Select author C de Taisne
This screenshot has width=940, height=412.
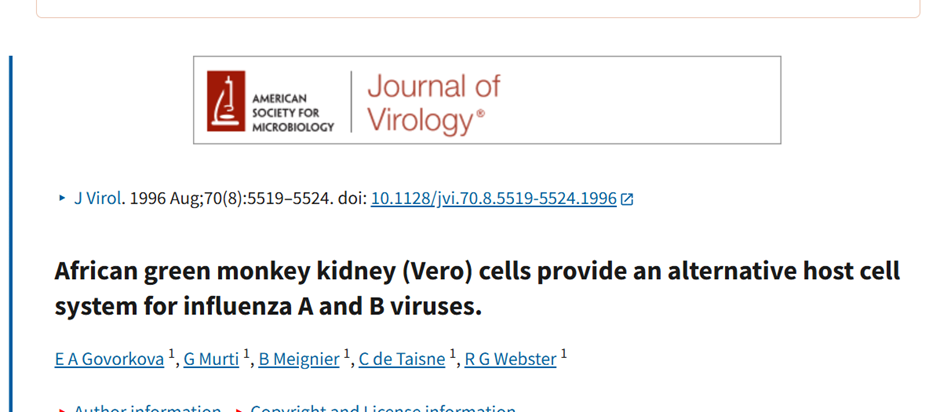(x=402, y=359)
